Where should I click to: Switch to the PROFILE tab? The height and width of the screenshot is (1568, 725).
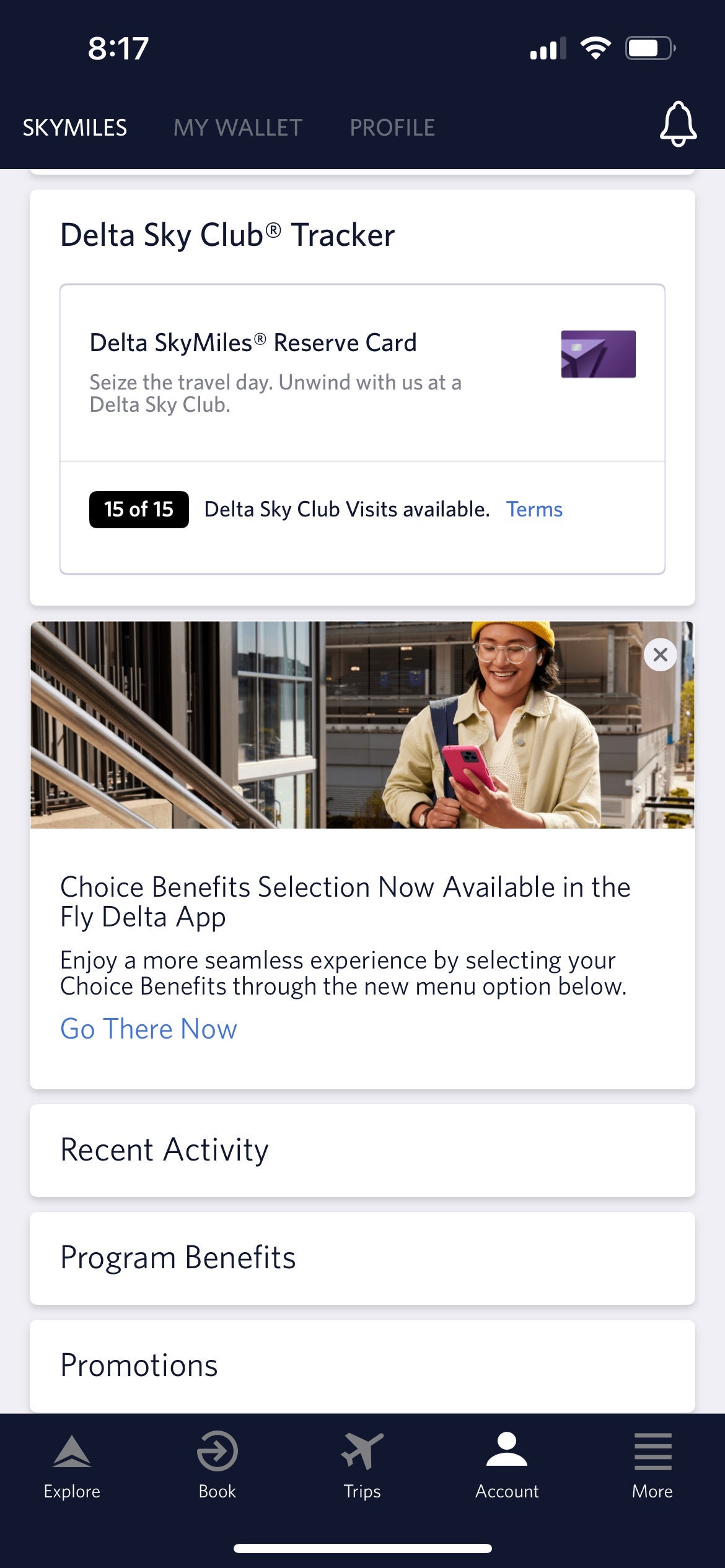[392, 127]
